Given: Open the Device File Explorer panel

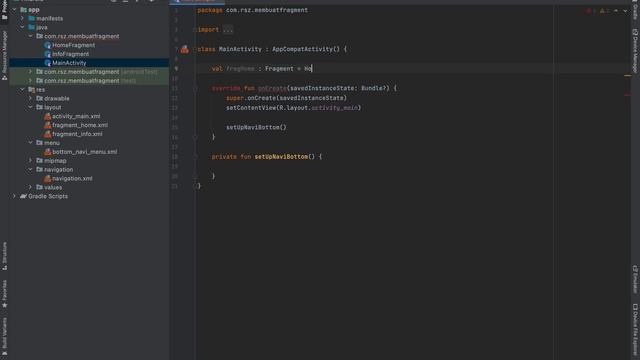Looking at the screenshot, I should pyautogui.click(x=635, y=330).
